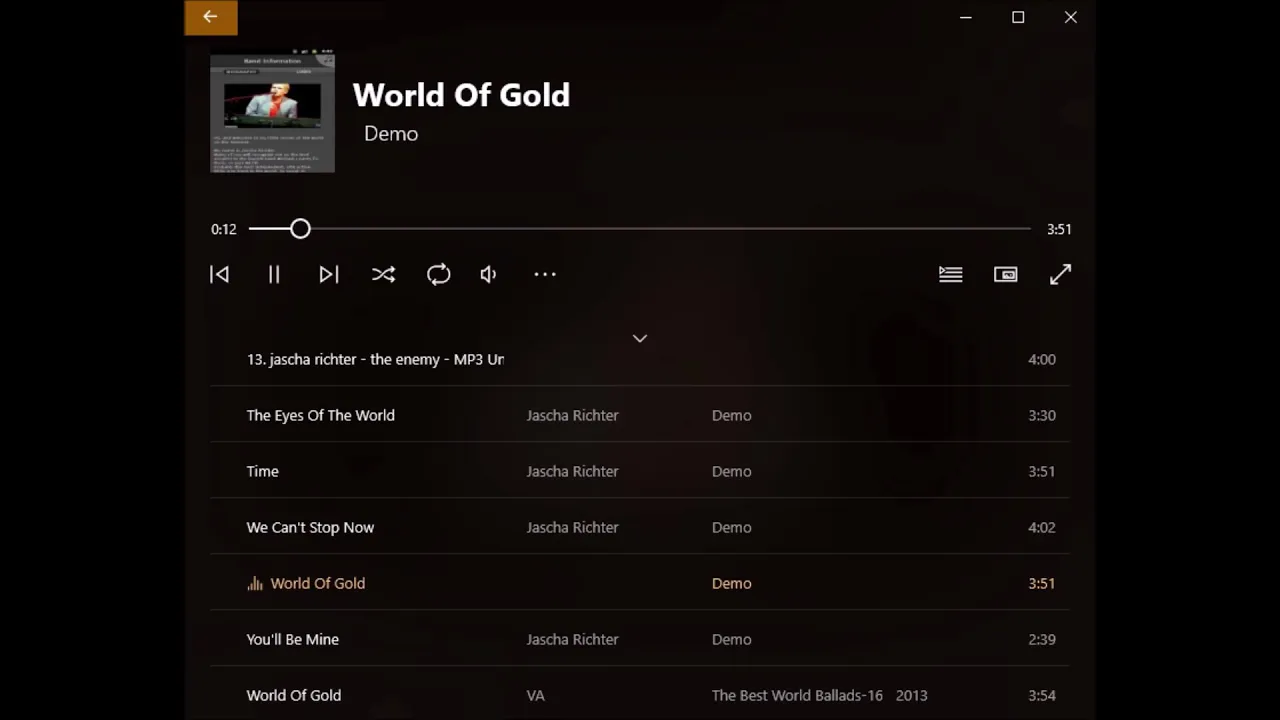
Task: Toggle repeat mode
Action: click(x=438, y=274)
